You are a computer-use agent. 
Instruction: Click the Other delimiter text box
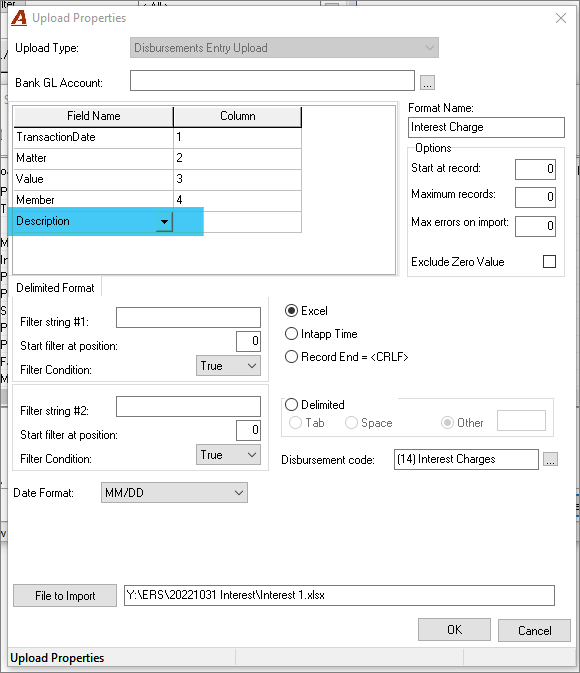point(521,421)
